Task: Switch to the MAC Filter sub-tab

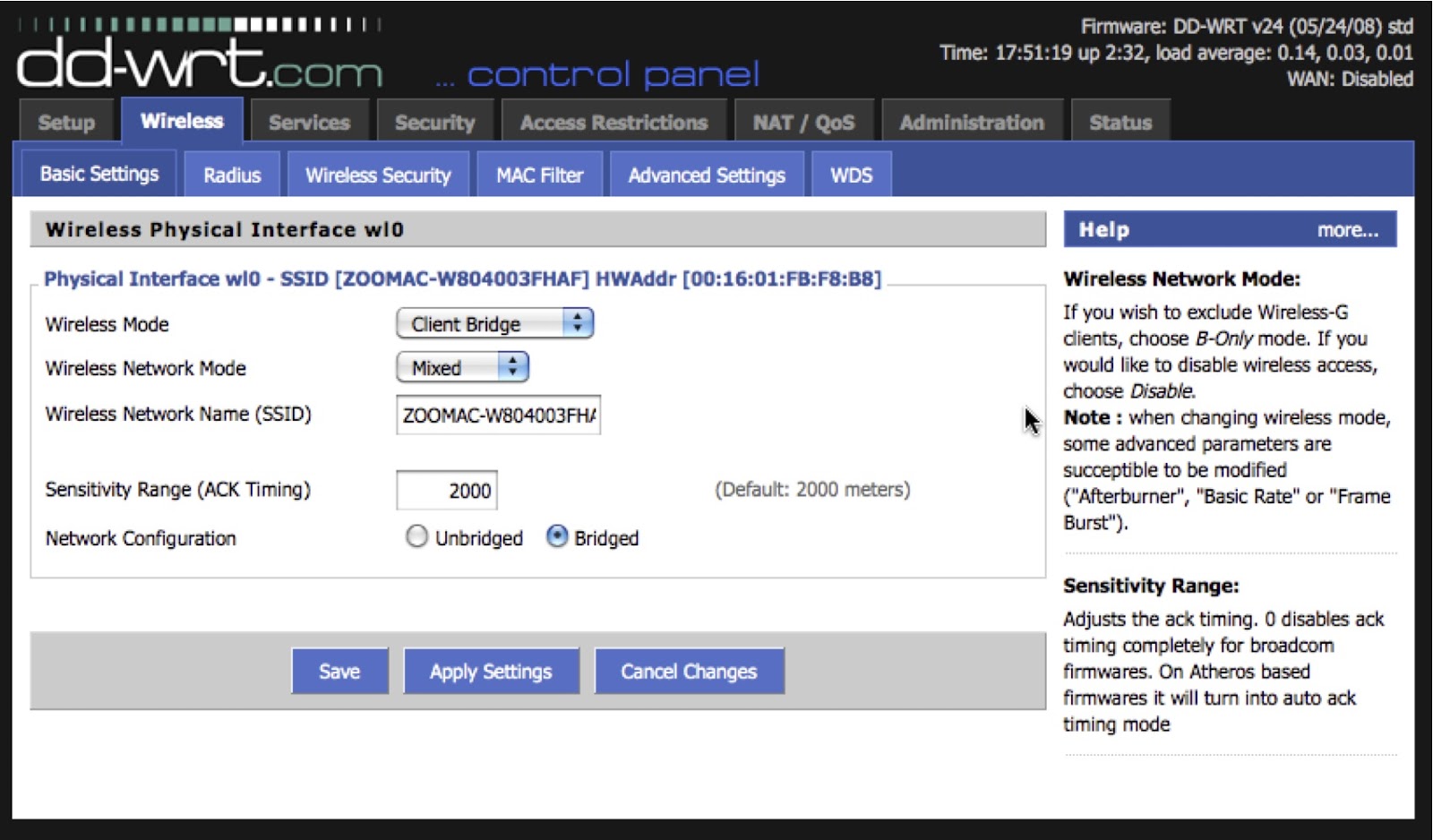Action: click(x=539, y=176)
